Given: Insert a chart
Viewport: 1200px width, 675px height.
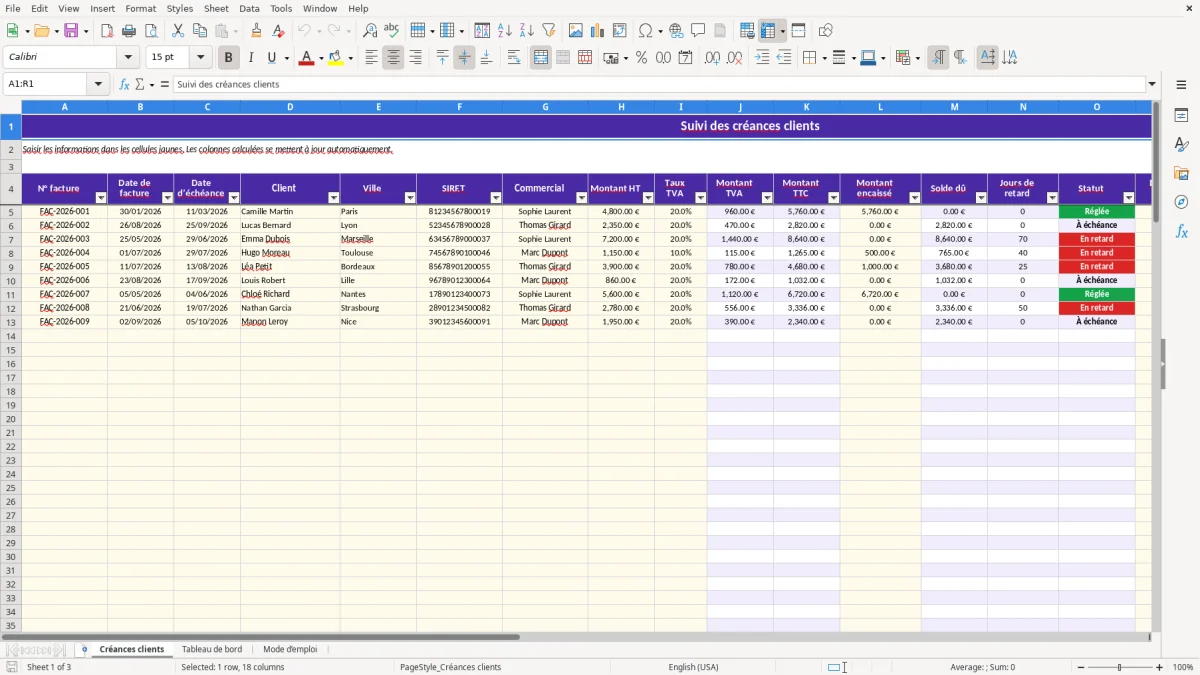Looking at the screenshot, I should point(598,31).
